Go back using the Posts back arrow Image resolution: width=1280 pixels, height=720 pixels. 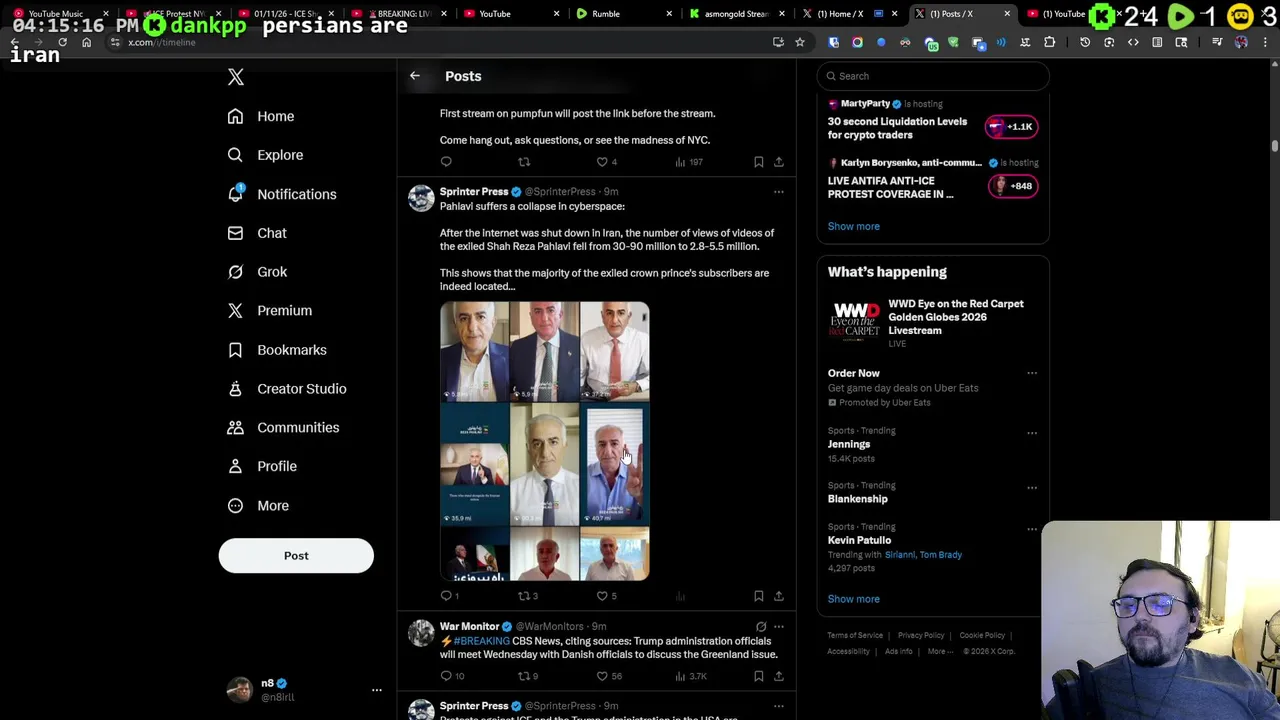click(x=415, y=76)
